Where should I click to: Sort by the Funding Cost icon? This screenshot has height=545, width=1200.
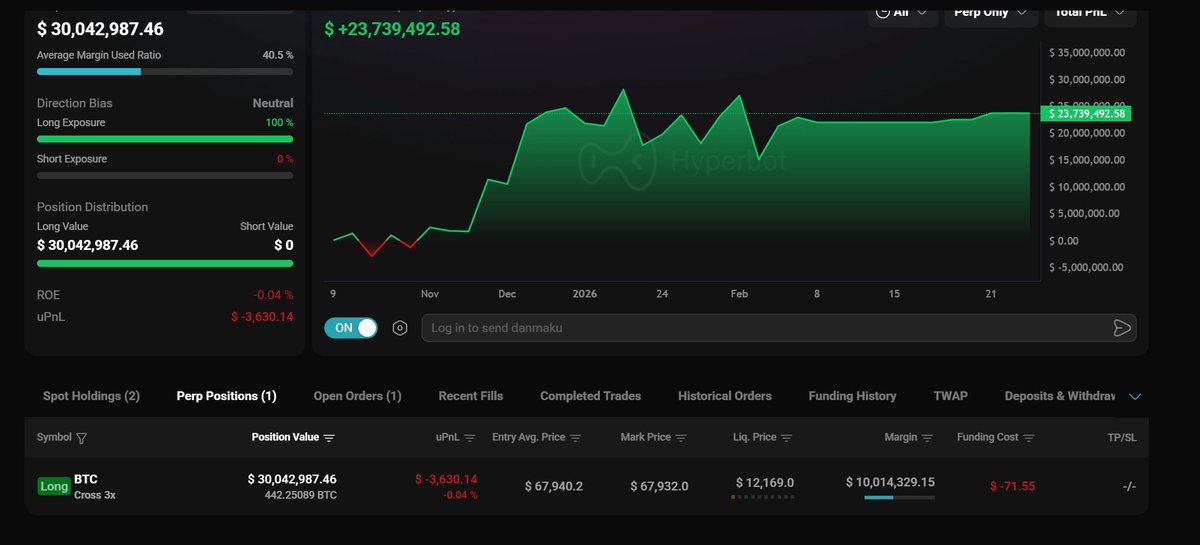(1029, 438)
